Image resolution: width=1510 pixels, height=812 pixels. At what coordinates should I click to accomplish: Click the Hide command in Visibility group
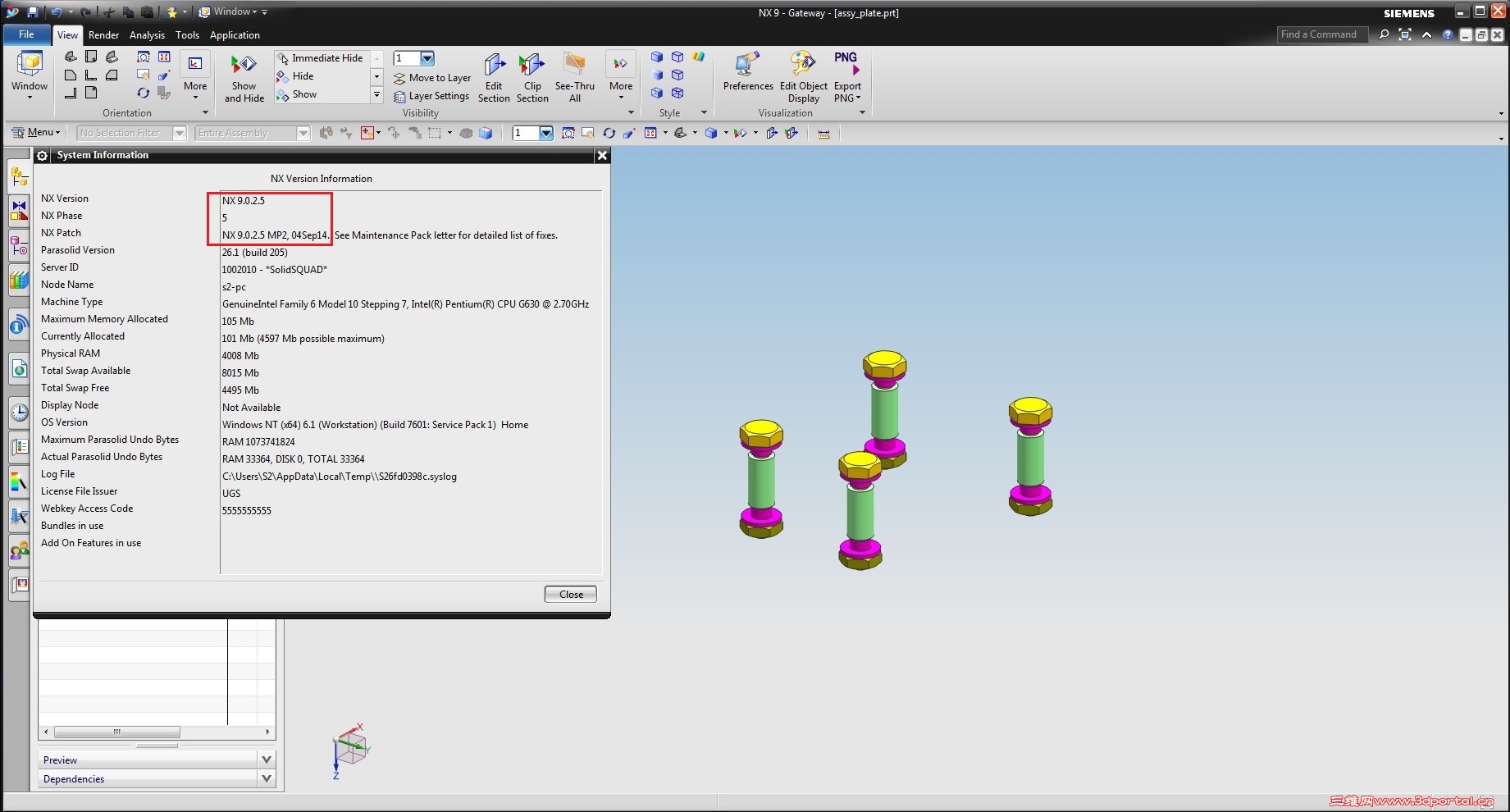[295, 76]
